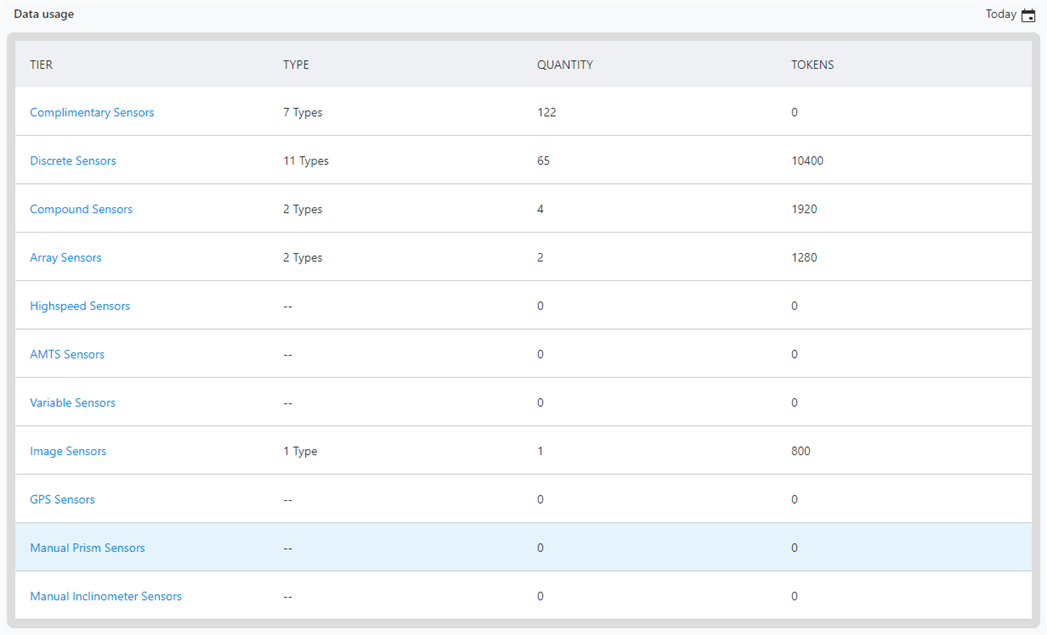Click the Today date range label
Screen dimensions: 1047x635
click(1000, 15)
